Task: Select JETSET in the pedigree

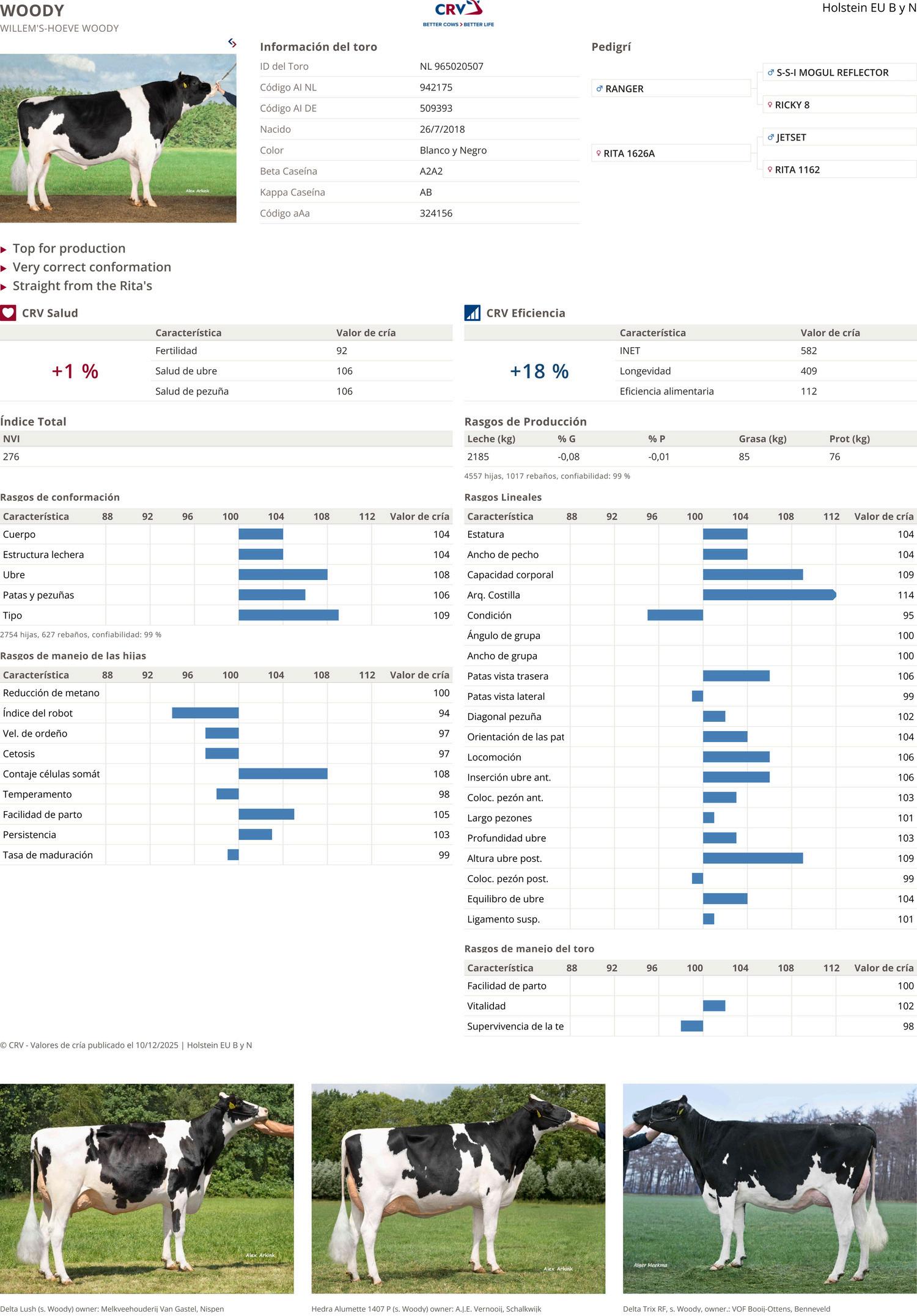Action: tap(840, 138)
